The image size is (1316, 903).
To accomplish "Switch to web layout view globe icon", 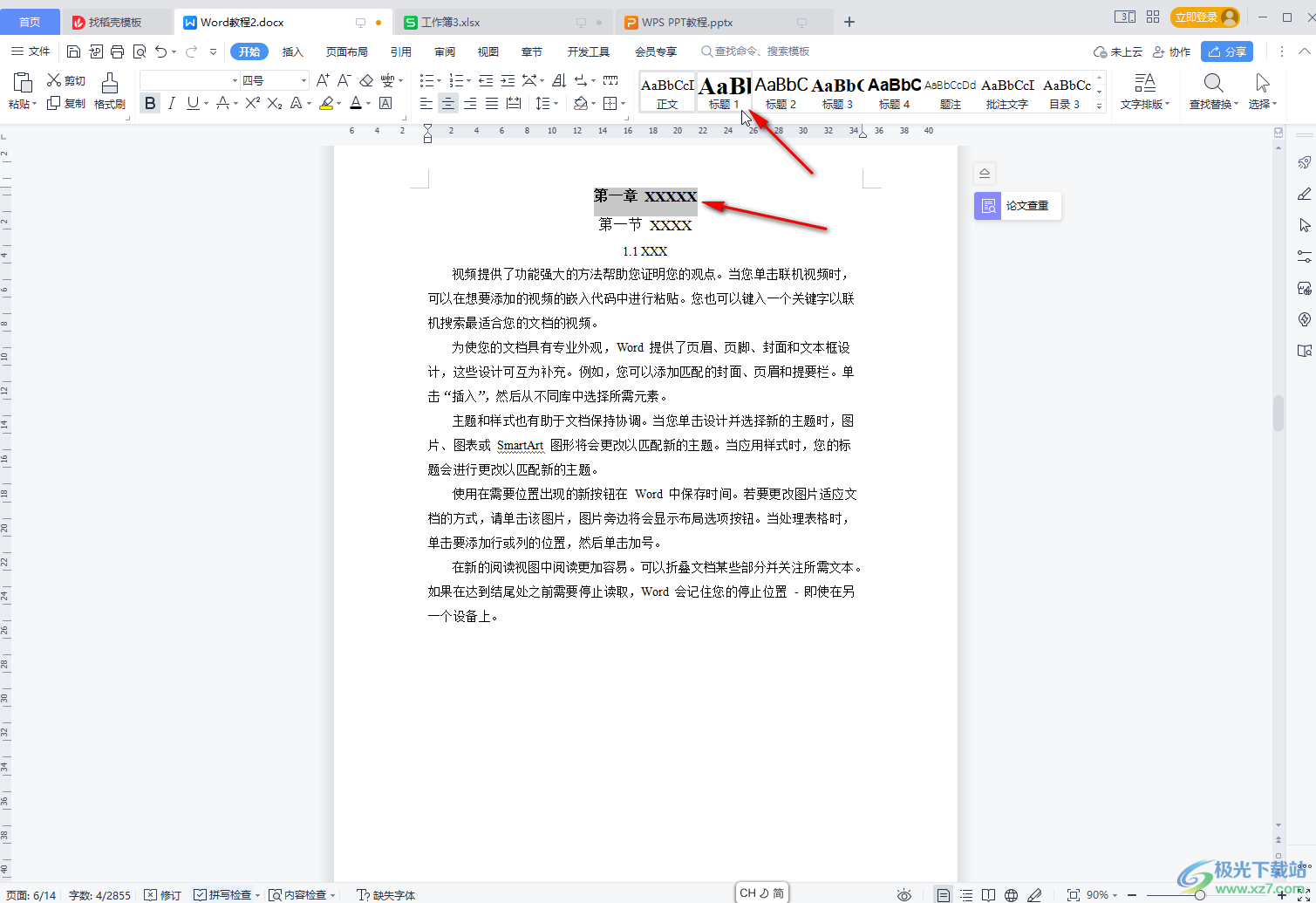I will point(1011,895).
